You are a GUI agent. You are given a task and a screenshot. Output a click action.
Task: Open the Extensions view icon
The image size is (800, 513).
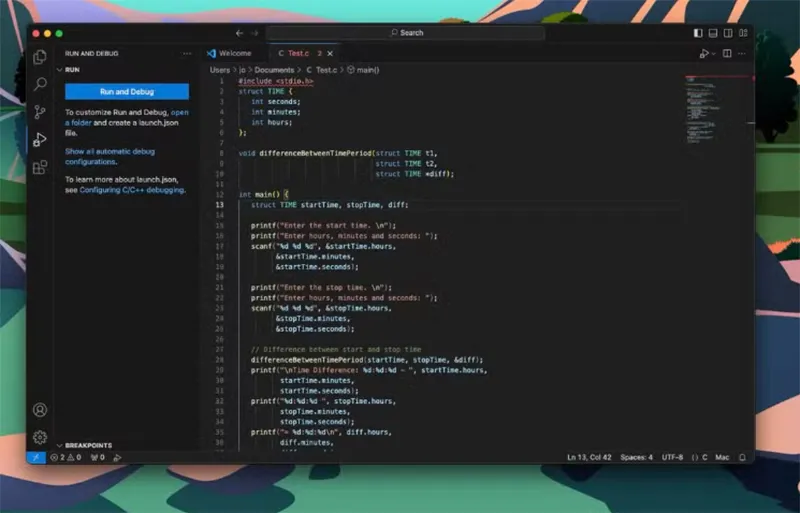(x=40, y=167)
